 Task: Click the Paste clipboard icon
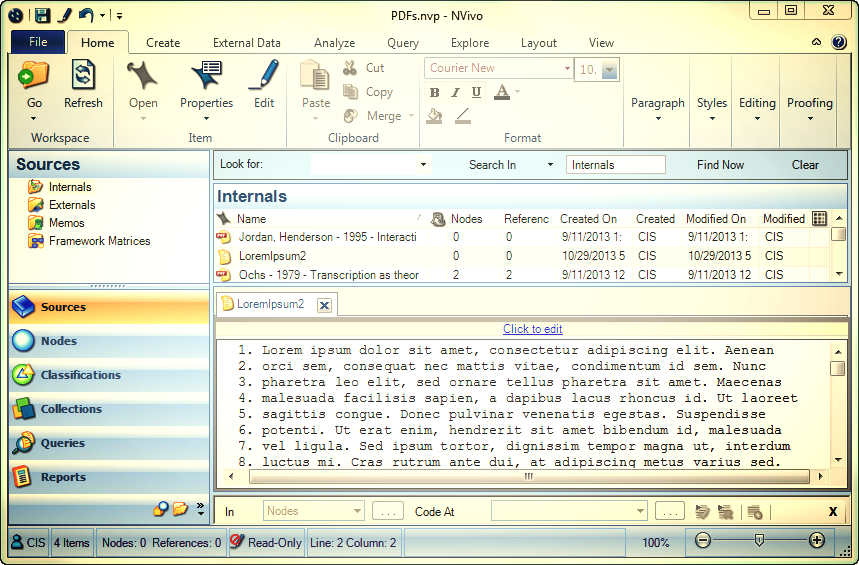point(315,75)
